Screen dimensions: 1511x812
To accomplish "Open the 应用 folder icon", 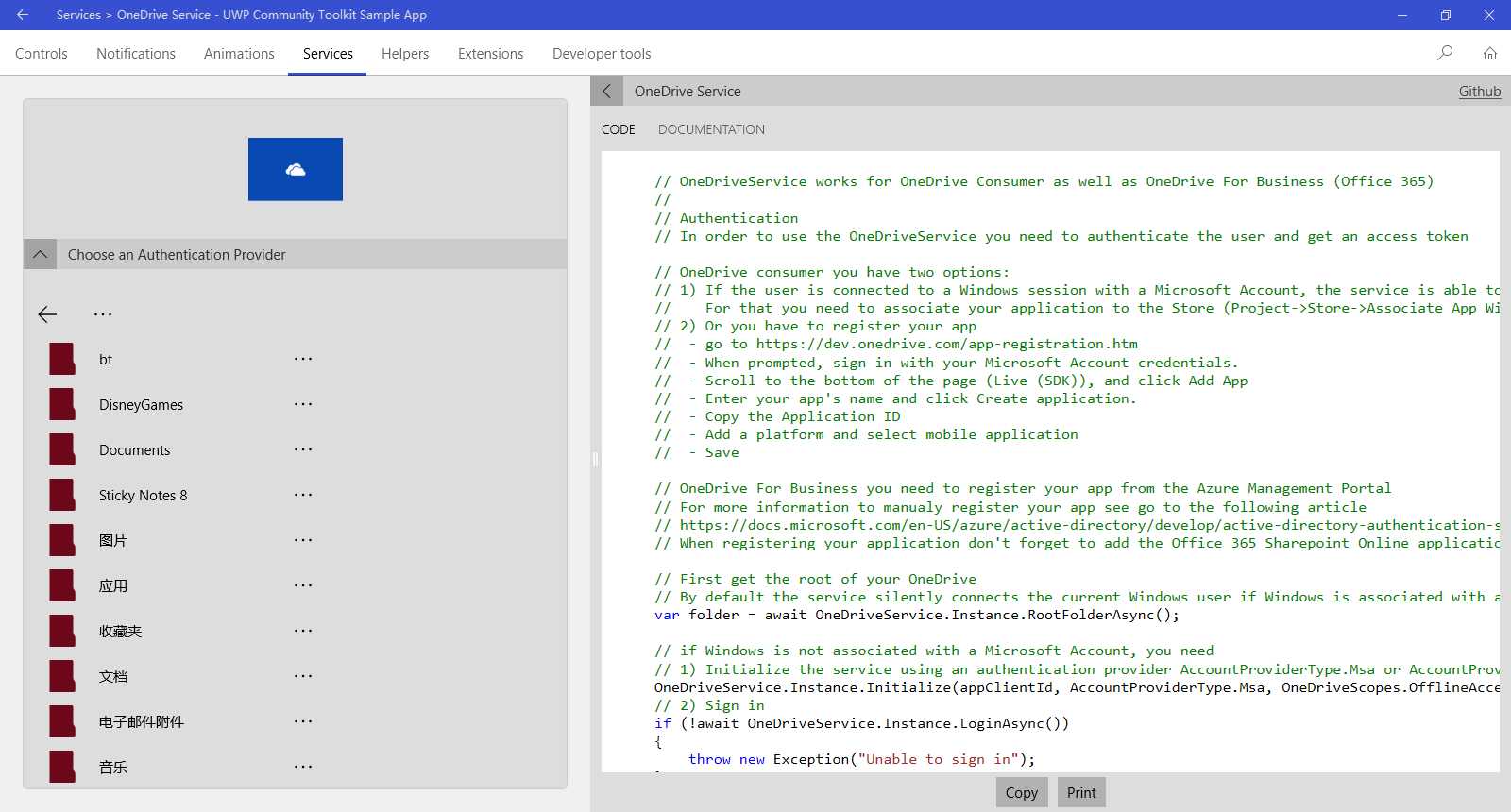I will click(62, 585).
